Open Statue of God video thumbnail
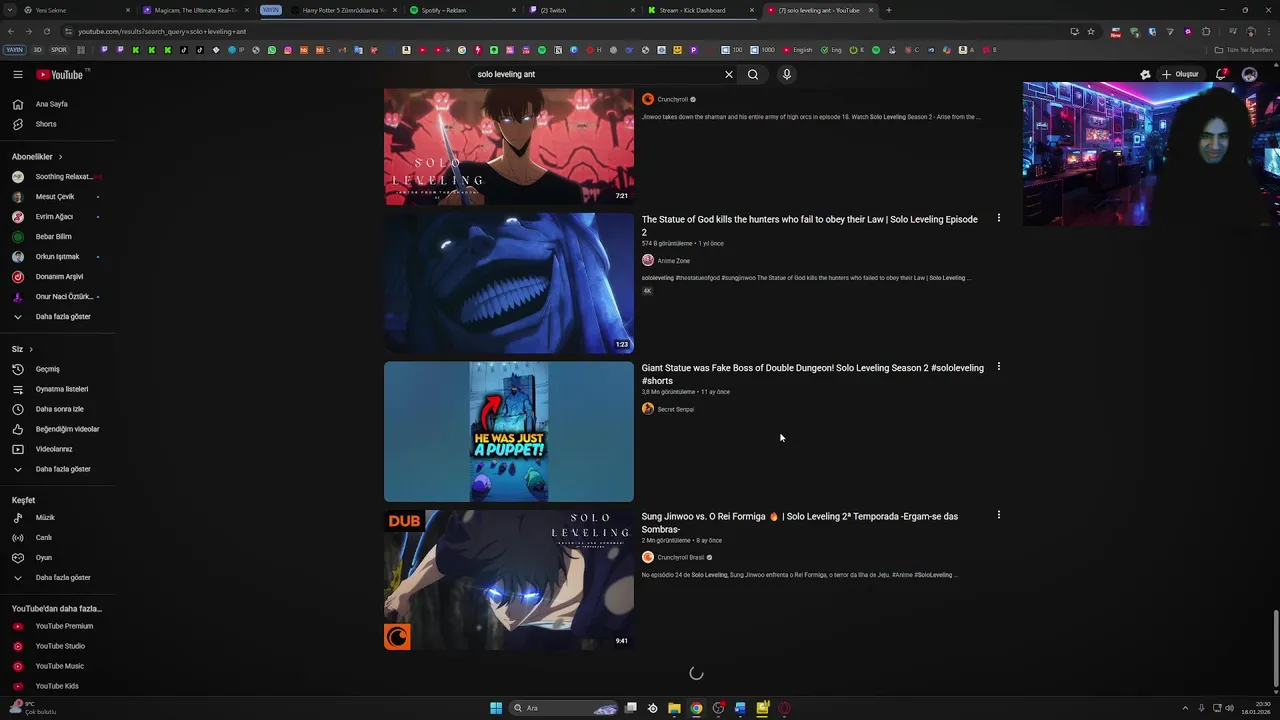1280x720 pixels. tap(509, 283)
